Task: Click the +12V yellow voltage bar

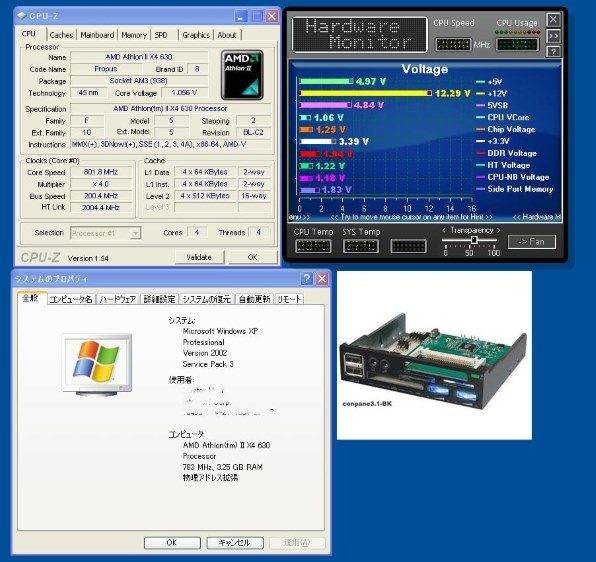Action: (x=365, y=93)
